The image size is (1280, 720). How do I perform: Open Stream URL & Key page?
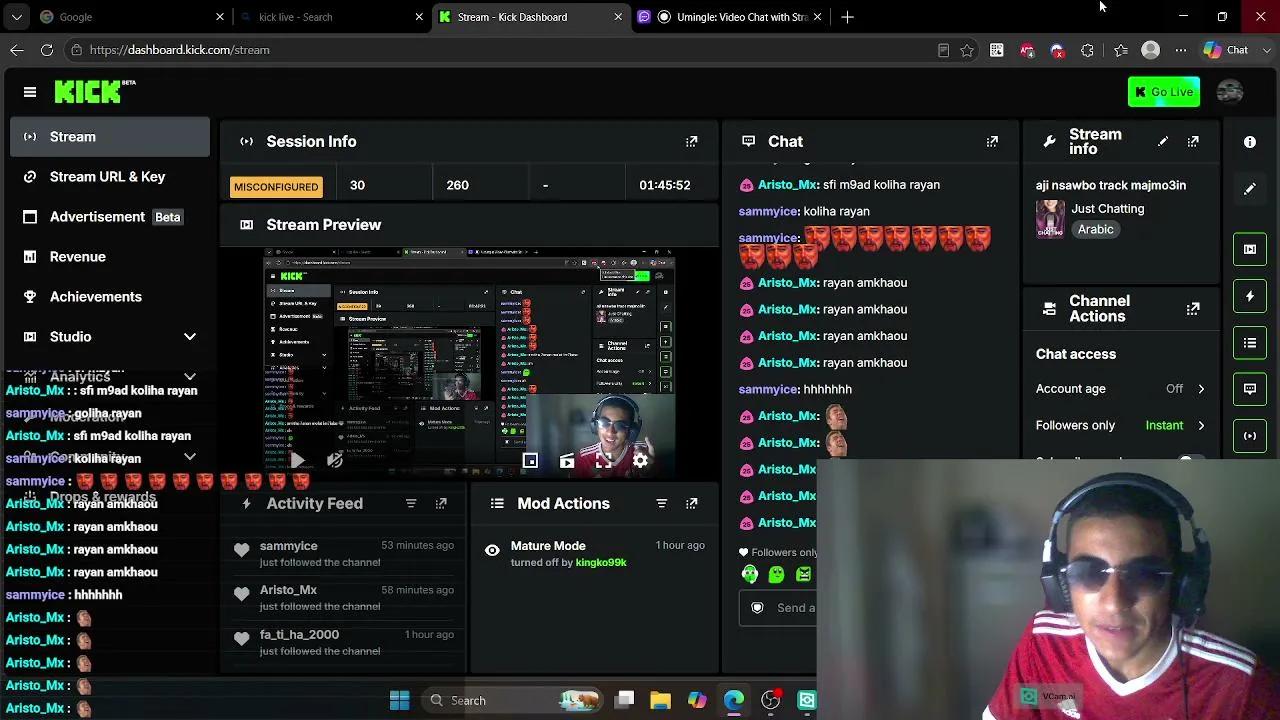click(x=110, y=177)
